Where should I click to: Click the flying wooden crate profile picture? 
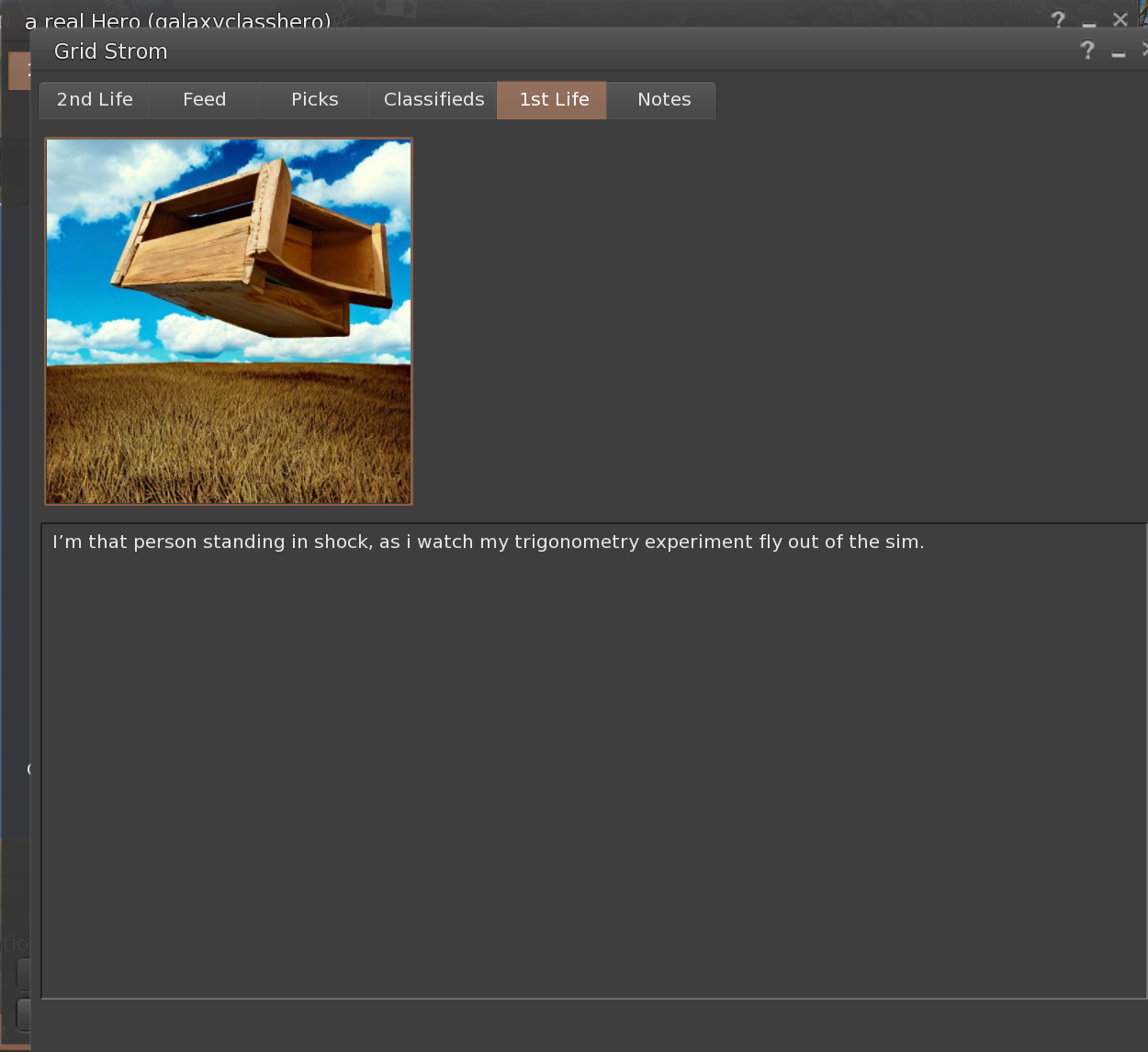pyautogui.click(x=229, y=321)
